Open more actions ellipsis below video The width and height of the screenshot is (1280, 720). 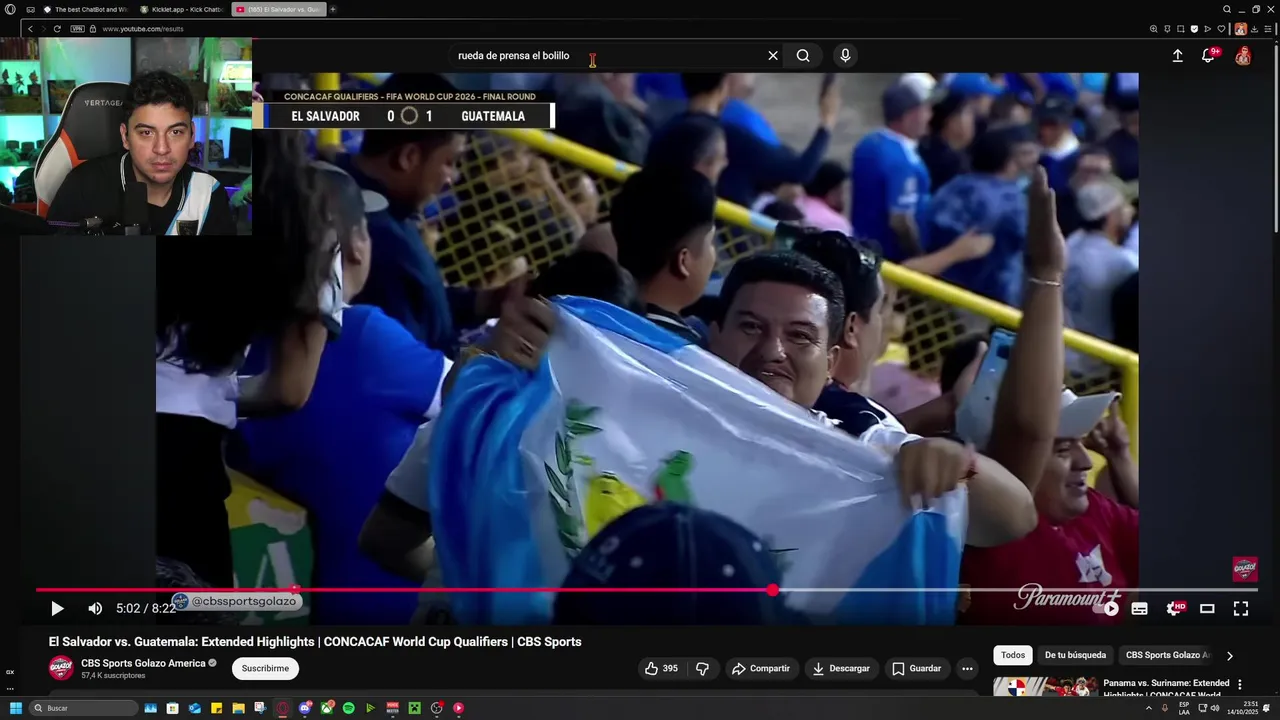pos(967,668)
